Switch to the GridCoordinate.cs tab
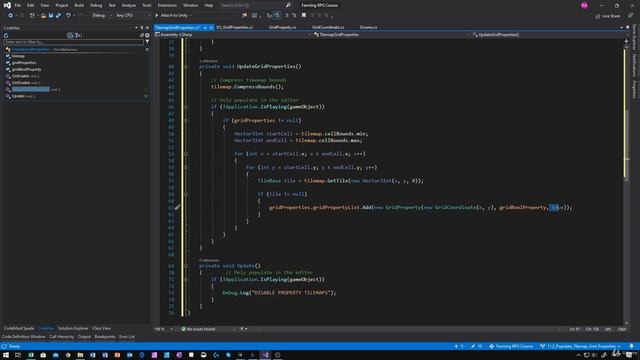 coord(328,27)
